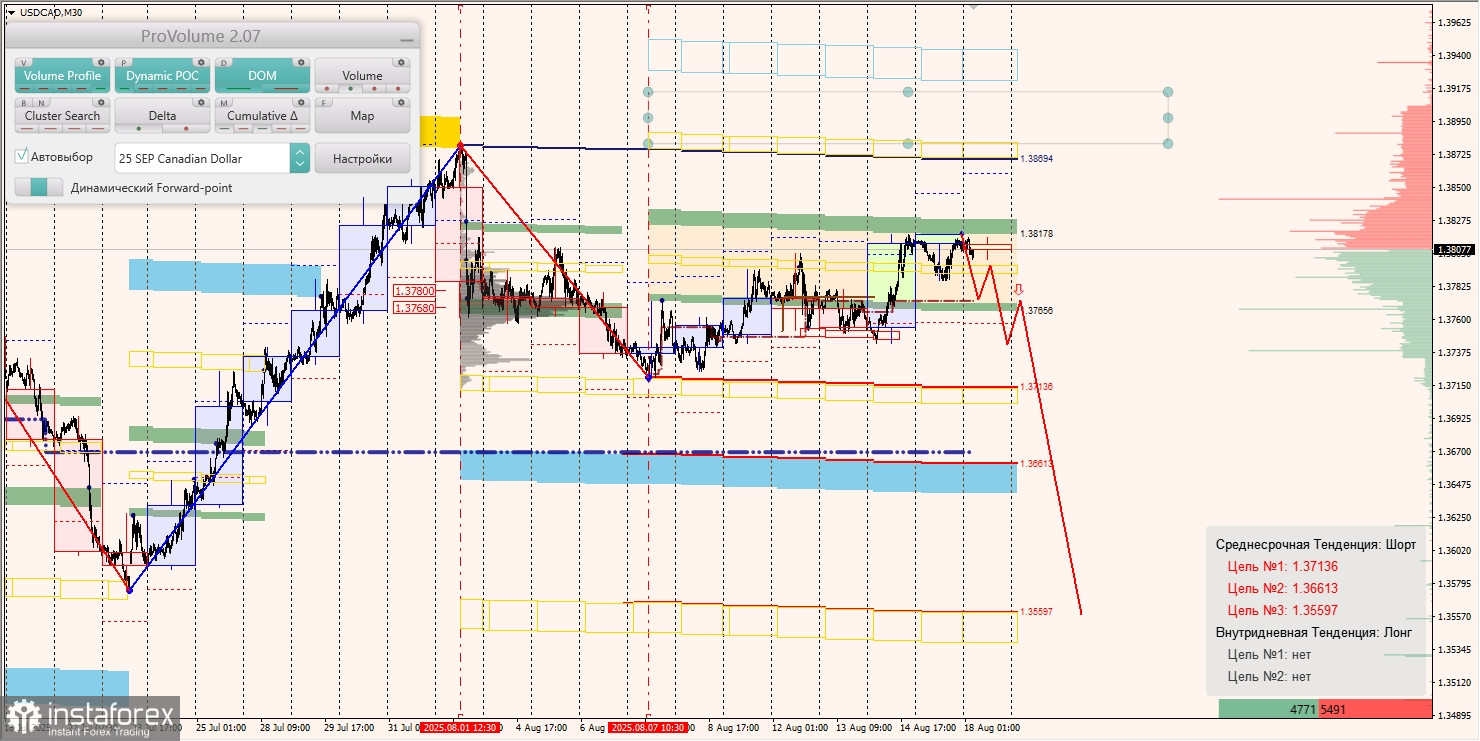The image size is (1480, 741).
Task: Open the Cluster Search gear settings
Action: [101, 102]
